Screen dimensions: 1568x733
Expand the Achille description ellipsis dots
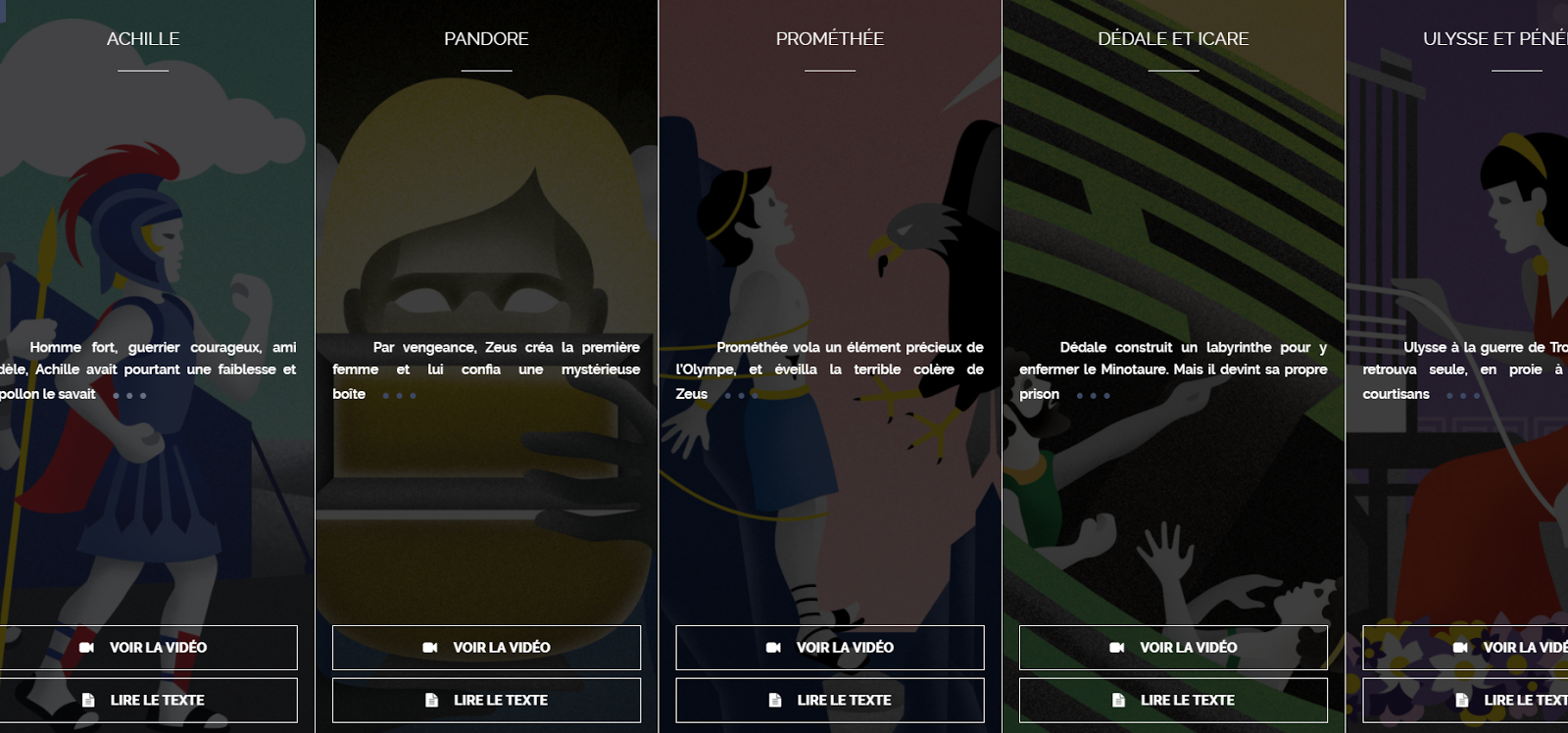[129, 396]
